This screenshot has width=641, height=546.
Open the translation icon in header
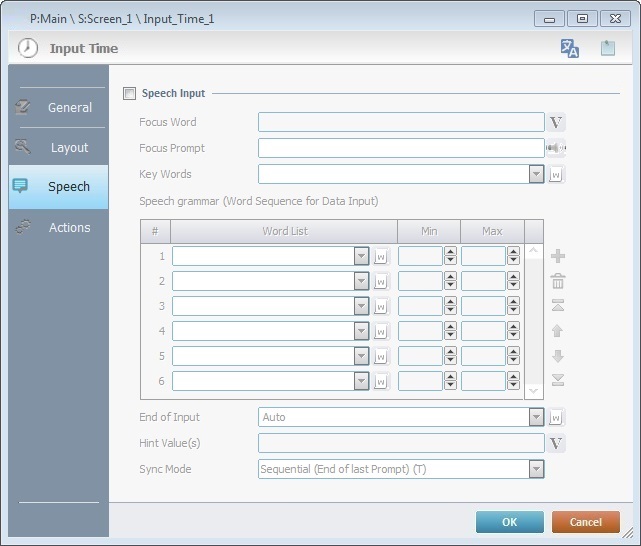coord(570,48)
